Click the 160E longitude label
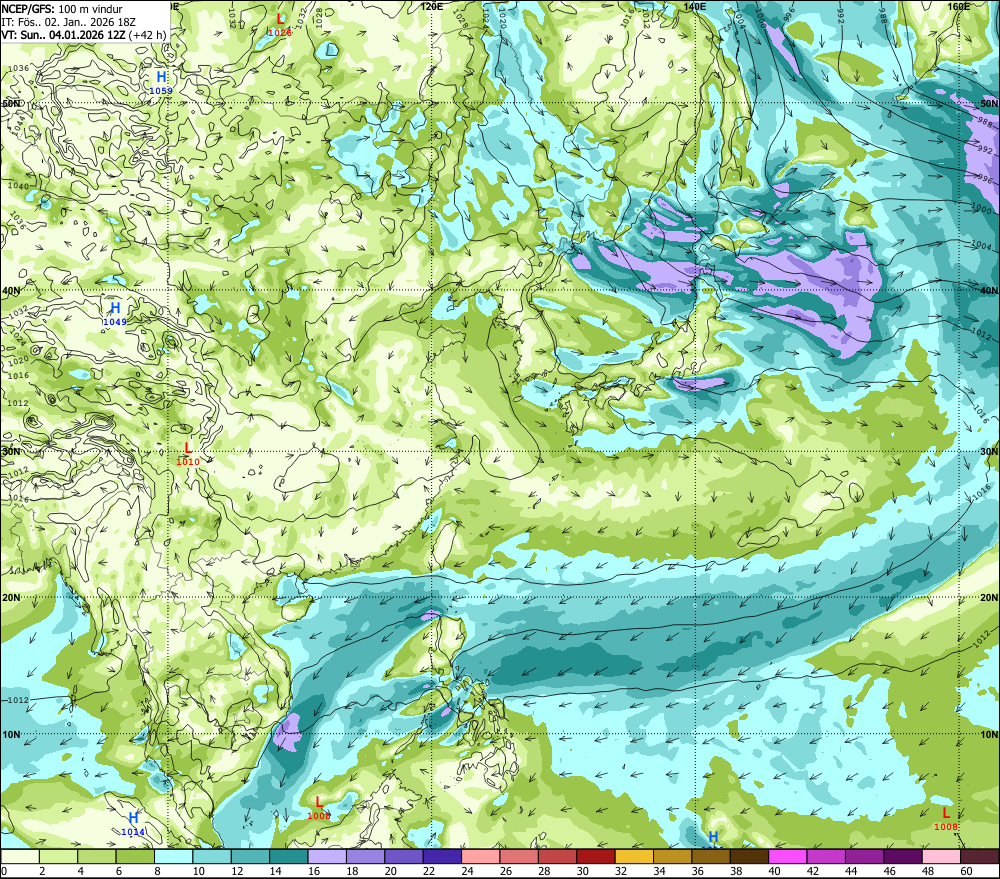This screenshot has width=1000, height=879. [959, 6]
